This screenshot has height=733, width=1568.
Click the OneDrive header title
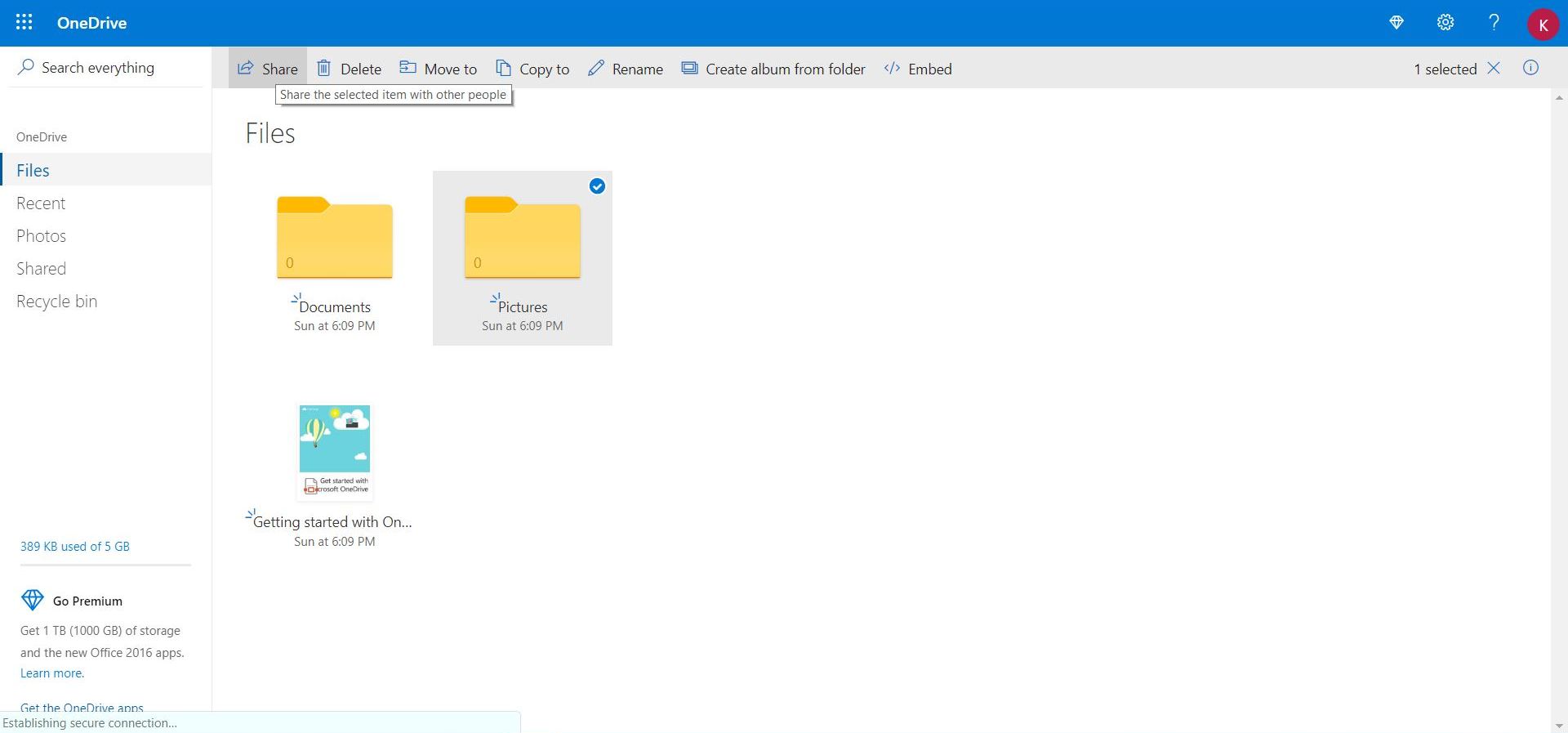[91, 23]
